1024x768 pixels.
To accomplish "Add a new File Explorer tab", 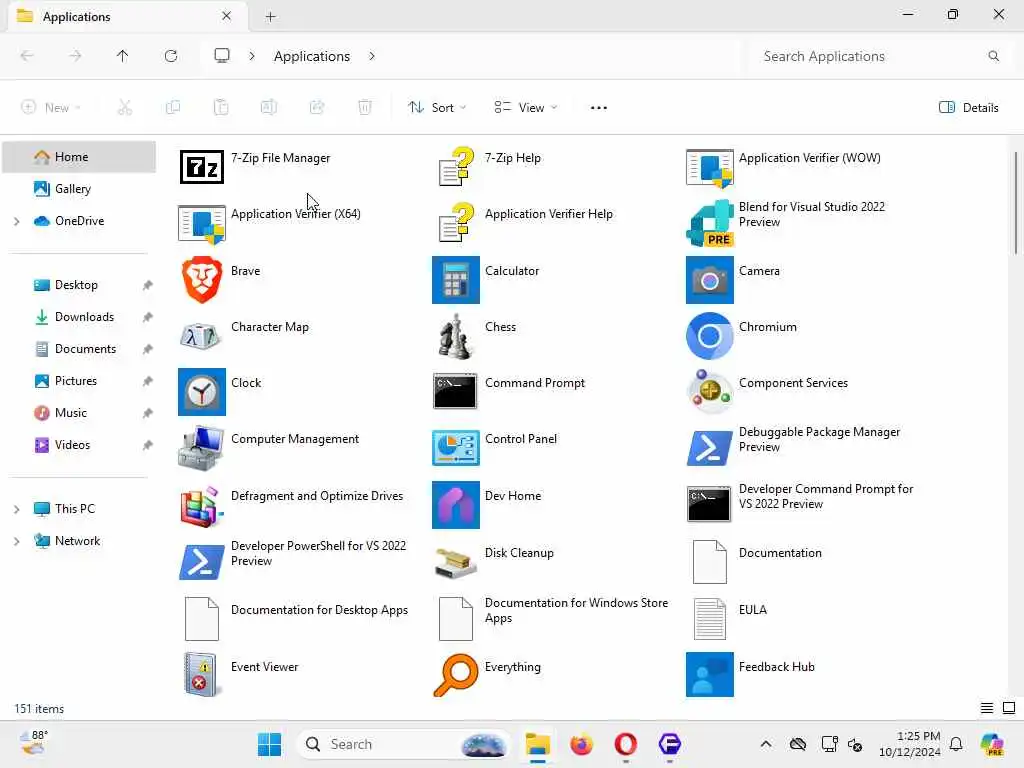I will click(x=270, y=17).
